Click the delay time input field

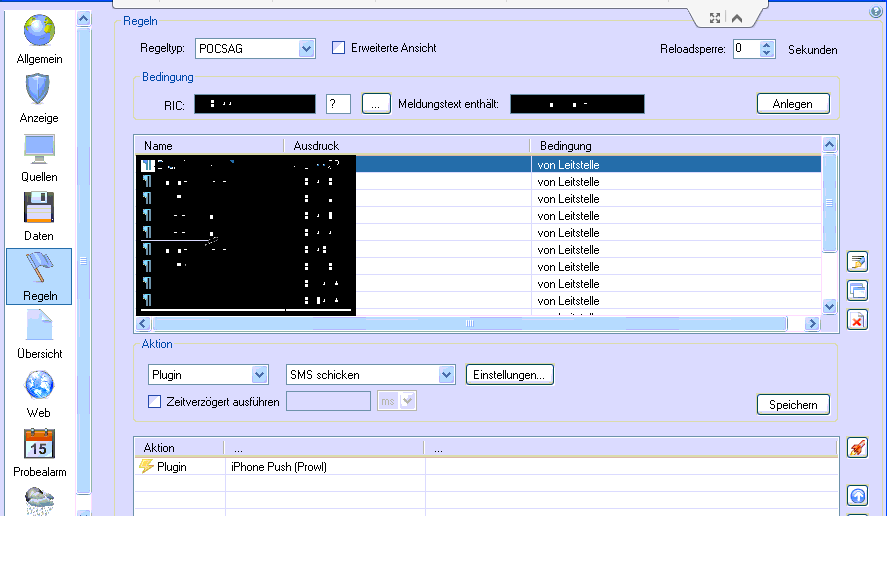[x=328, y=401]
